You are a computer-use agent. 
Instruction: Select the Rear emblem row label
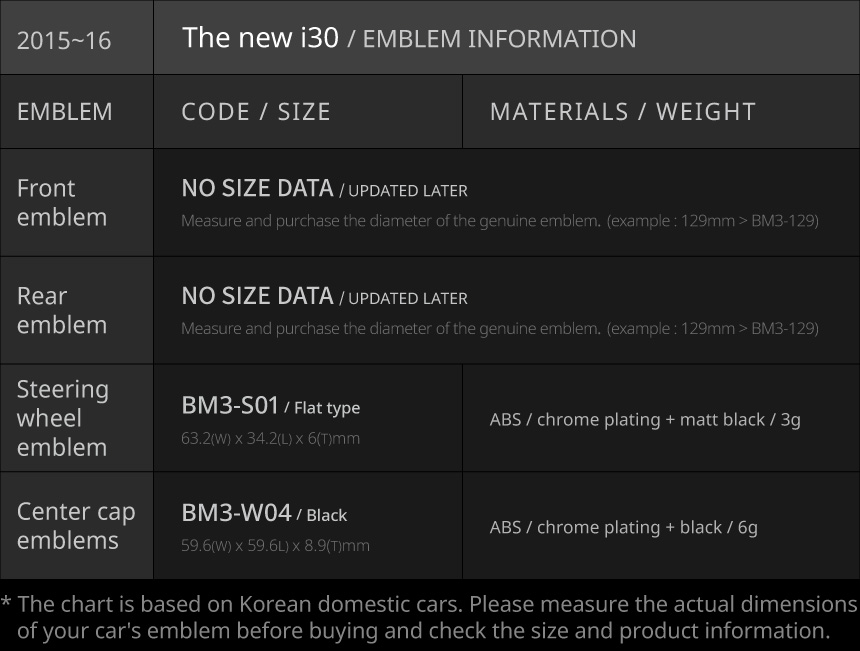point(62,310)
